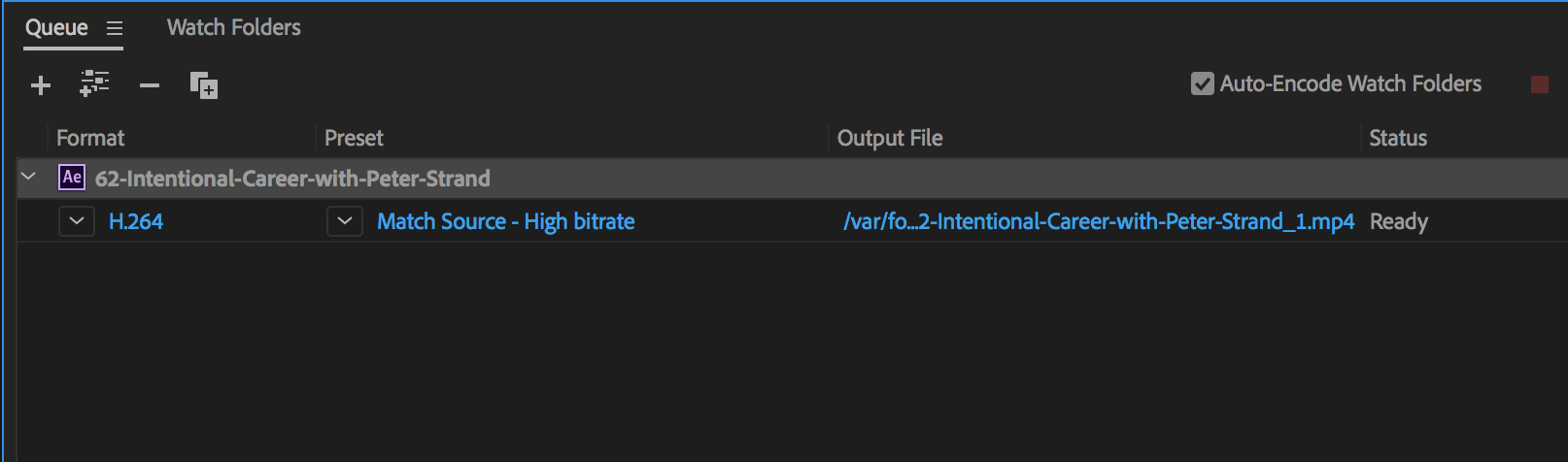Click the Add Output icon
1568x462 pixels.
[94, 84]
